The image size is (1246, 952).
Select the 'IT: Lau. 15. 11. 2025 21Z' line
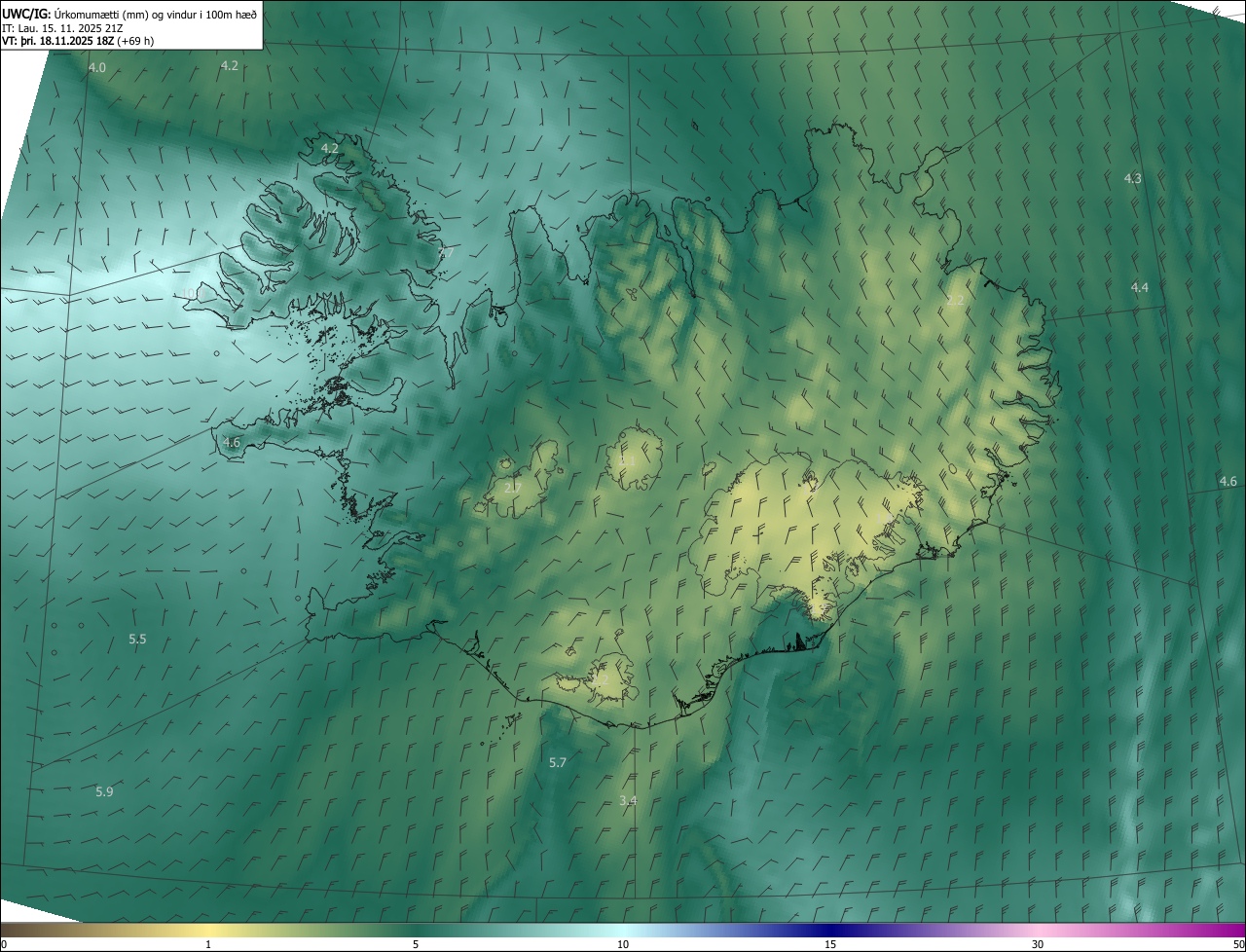pyautogui.click(x=62, y=27)
